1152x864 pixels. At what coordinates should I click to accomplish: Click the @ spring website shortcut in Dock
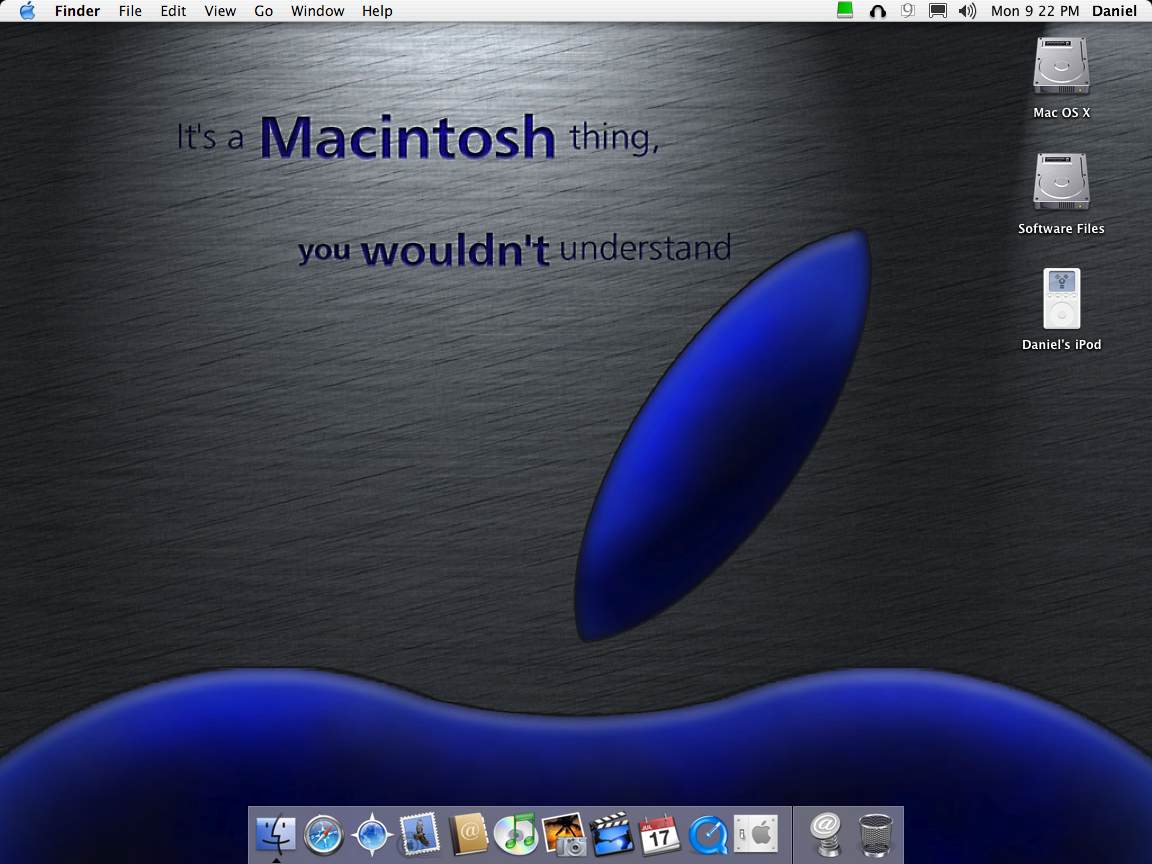click(827, 834)
